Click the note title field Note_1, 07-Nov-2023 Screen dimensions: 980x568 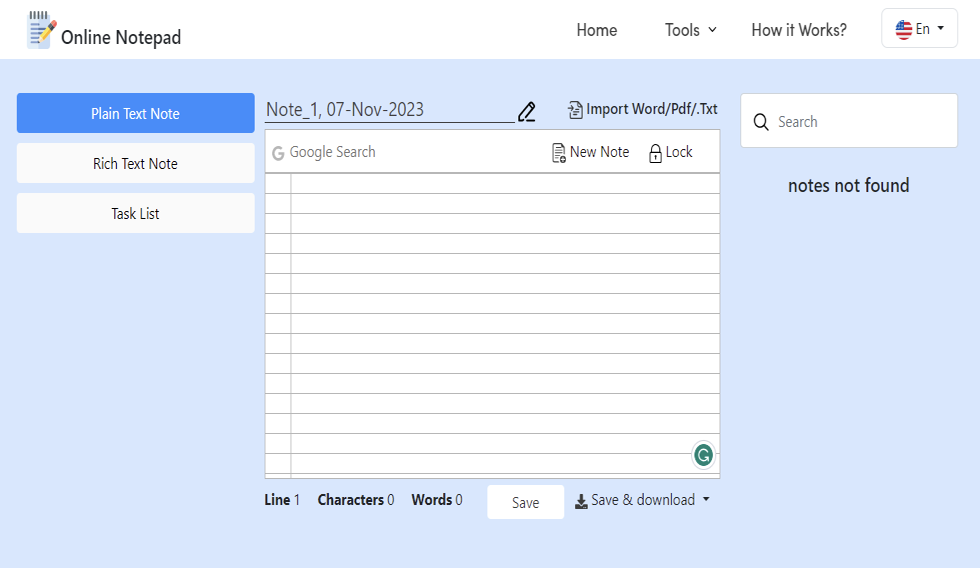(389, 110)
